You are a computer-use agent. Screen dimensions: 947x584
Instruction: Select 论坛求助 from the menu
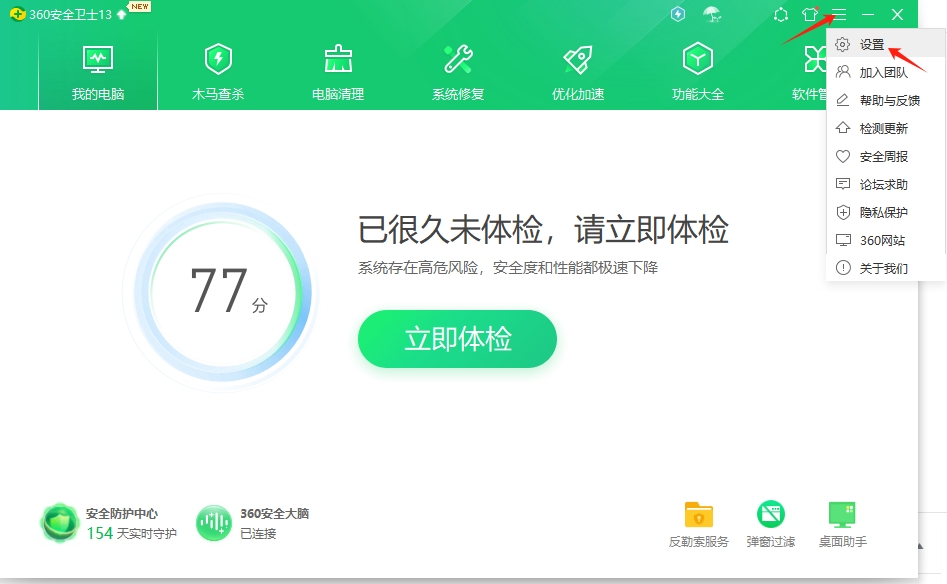(885, 184)
